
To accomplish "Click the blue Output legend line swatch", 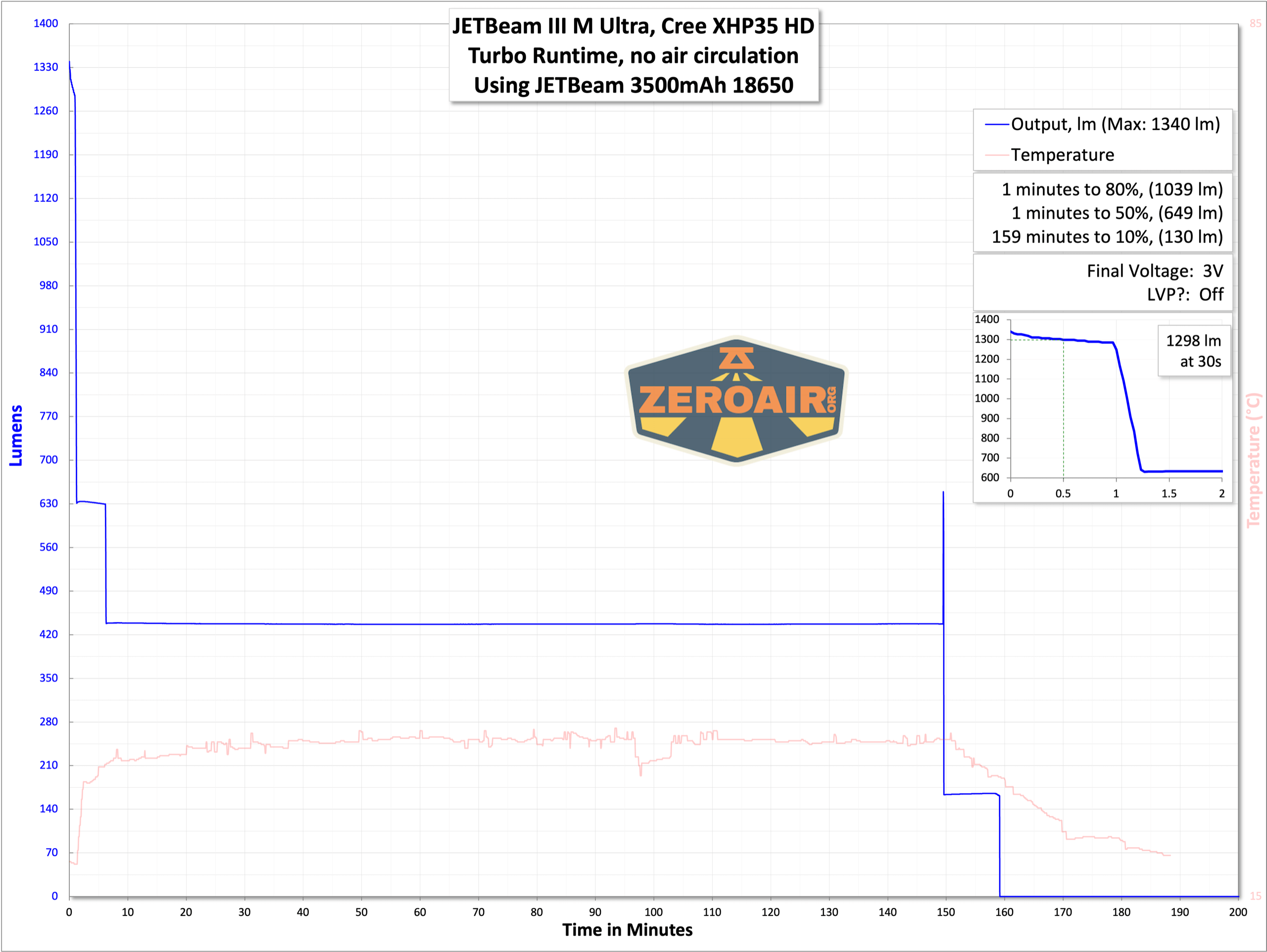I will click(x=997, y=125).
